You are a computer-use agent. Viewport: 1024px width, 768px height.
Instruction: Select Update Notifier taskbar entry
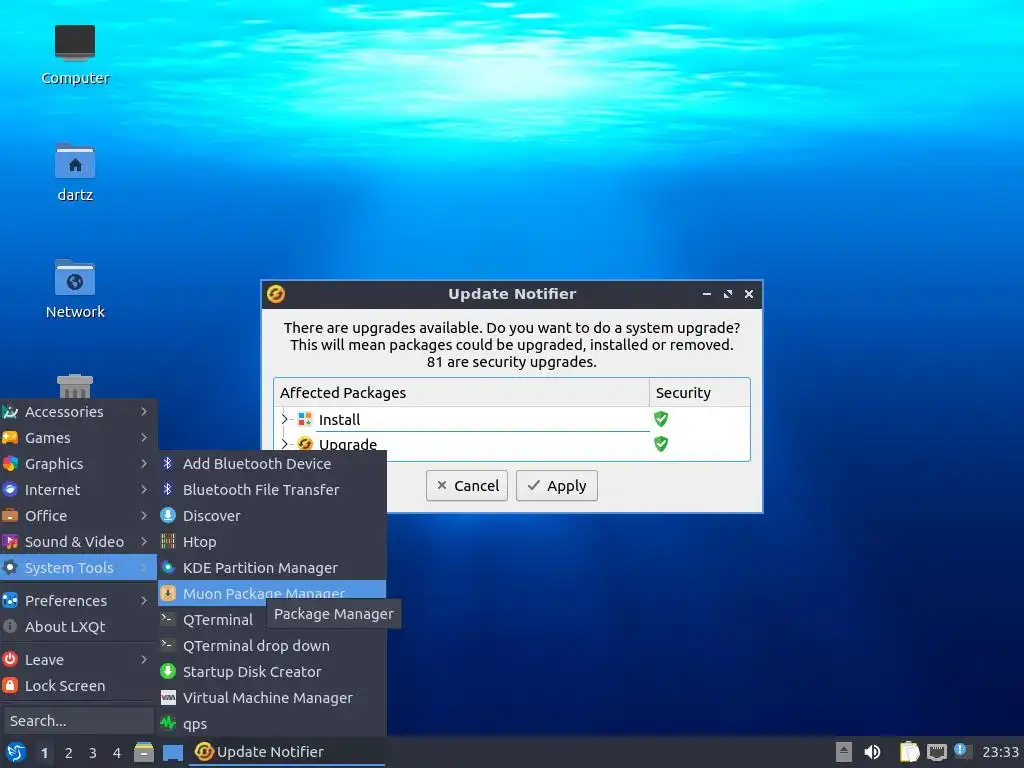pyautogui.click(x=287, y=752)
